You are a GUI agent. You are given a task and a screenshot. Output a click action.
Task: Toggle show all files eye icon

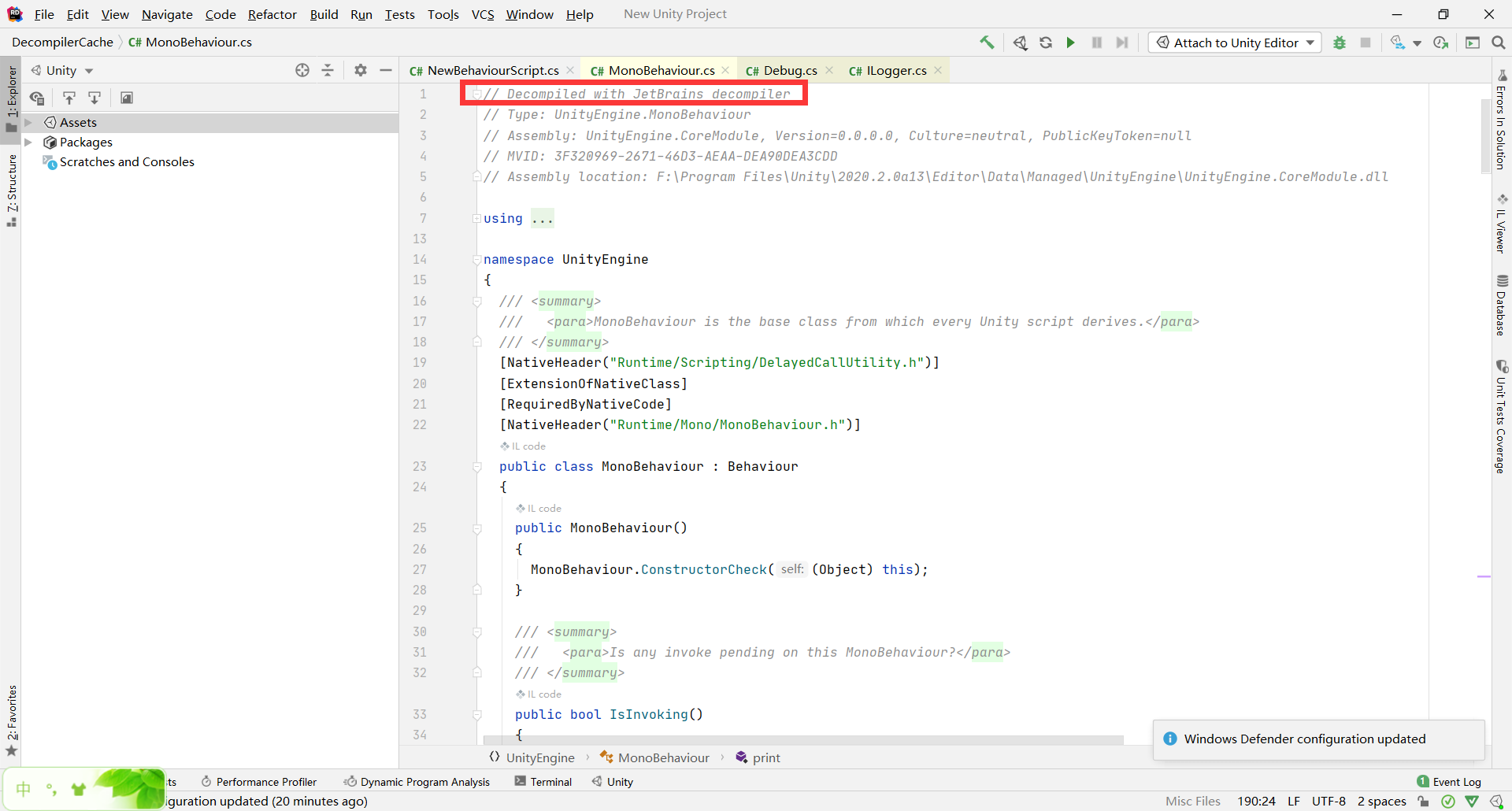[x=37, y=98]
